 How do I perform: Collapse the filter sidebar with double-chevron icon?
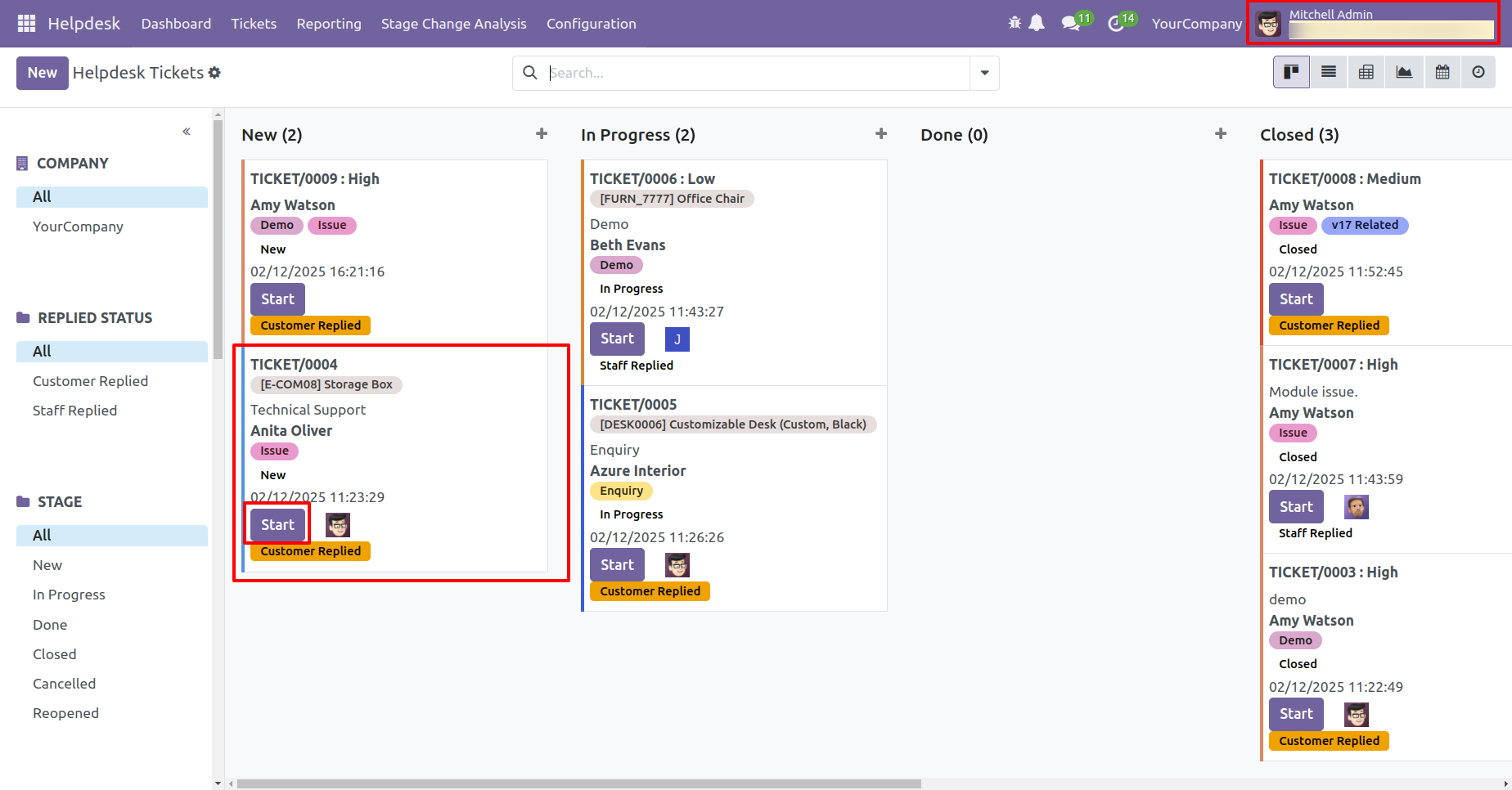(187, 131)
